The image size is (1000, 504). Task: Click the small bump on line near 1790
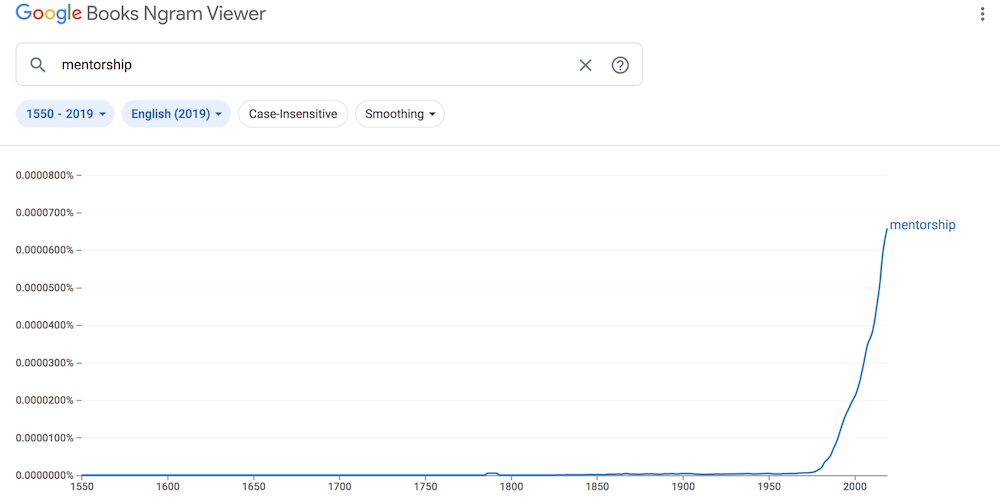click(492, 474)
